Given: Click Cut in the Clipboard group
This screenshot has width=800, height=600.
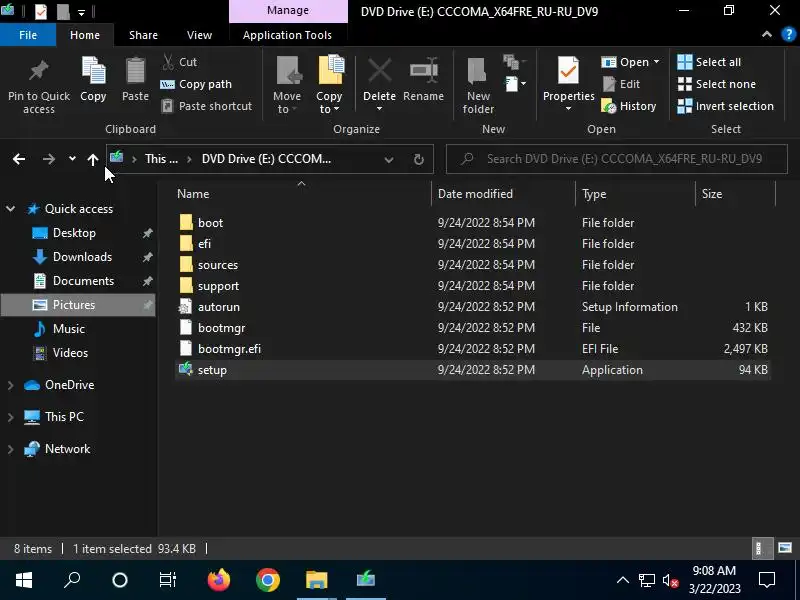Looking at the screenshot, I should (x=179, y=62).
